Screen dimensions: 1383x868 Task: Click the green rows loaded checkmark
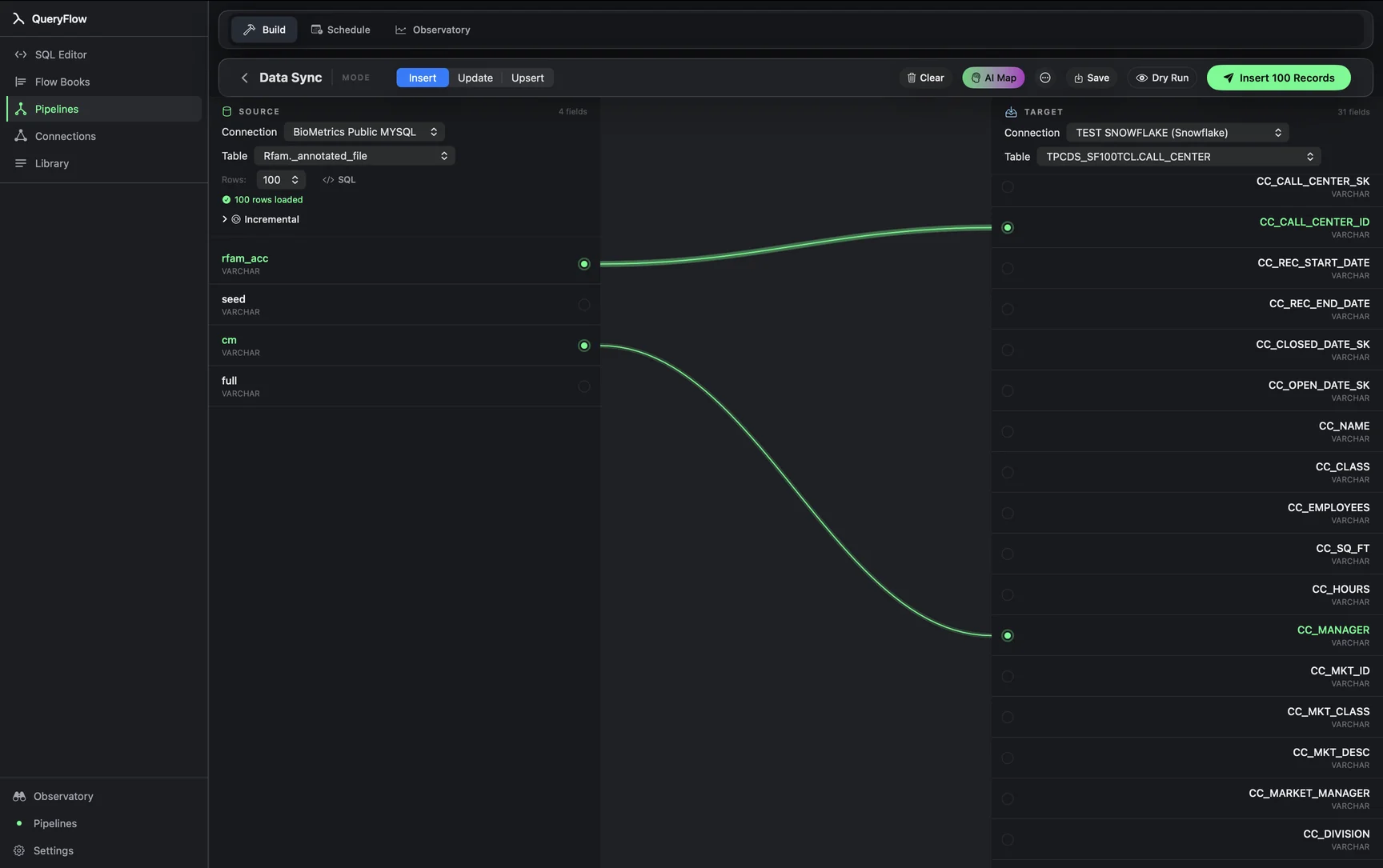click(226, 200)
